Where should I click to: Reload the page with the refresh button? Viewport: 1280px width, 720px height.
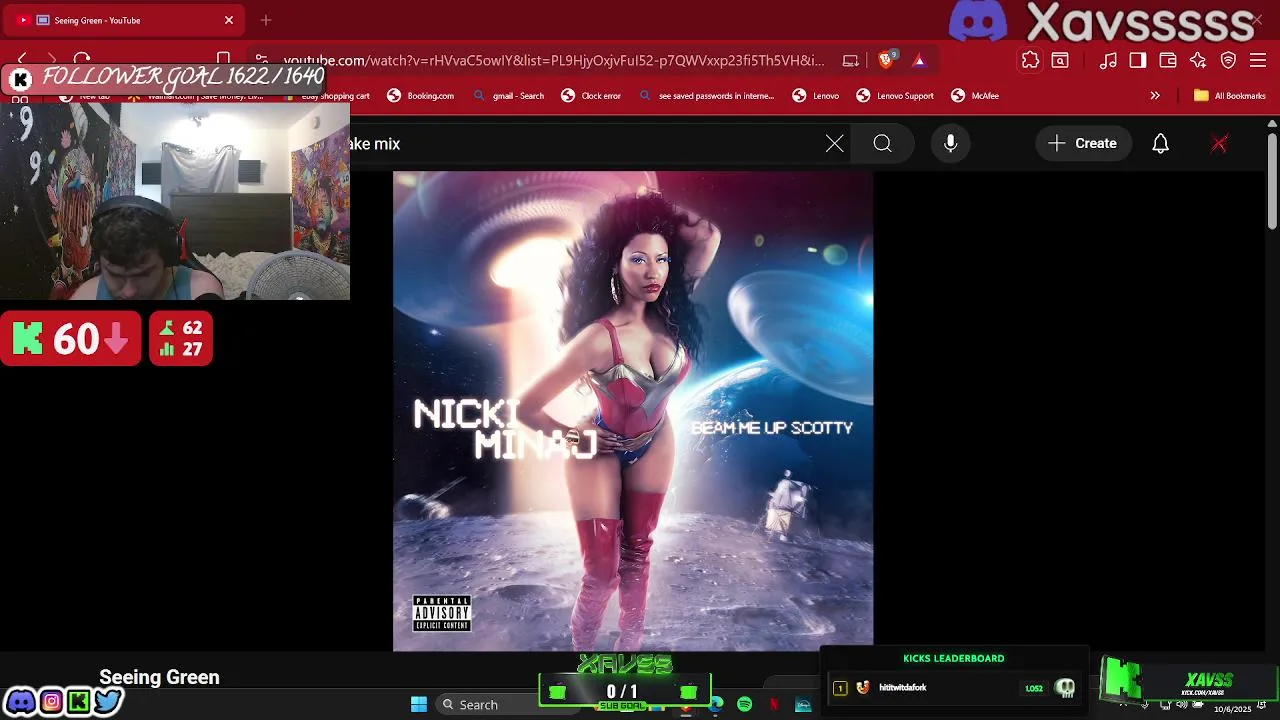tap(82, 60)
